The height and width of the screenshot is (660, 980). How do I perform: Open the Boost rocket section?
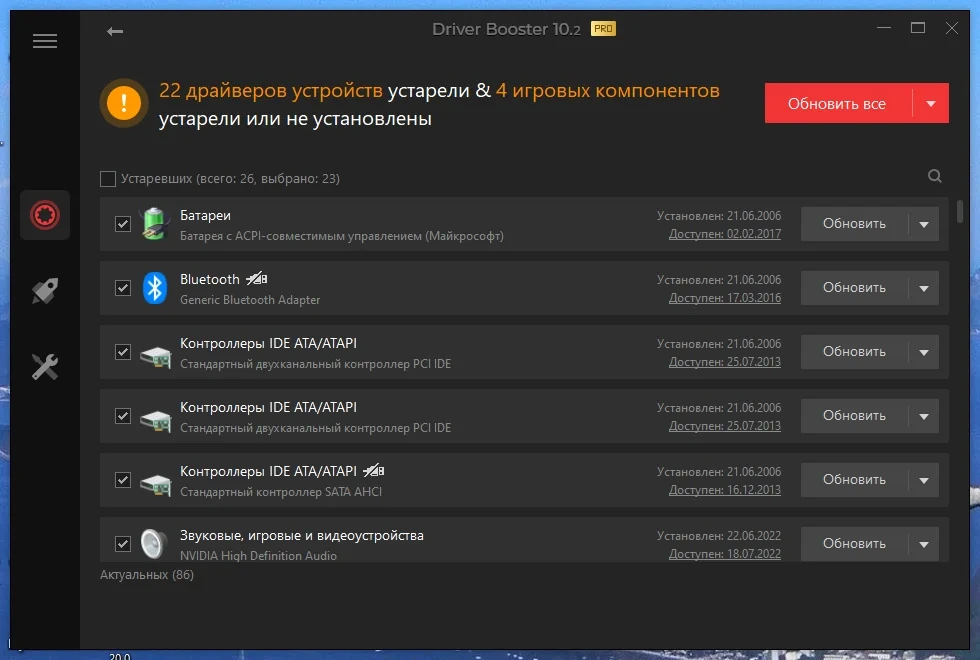click(x=45, y=291)
